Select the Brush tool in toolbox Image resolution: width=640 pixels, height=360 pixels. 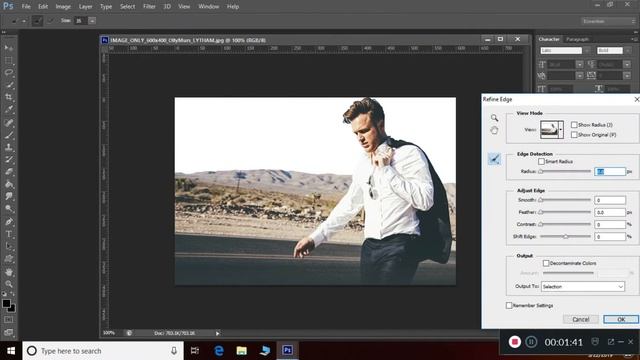[x=9, y=135]
